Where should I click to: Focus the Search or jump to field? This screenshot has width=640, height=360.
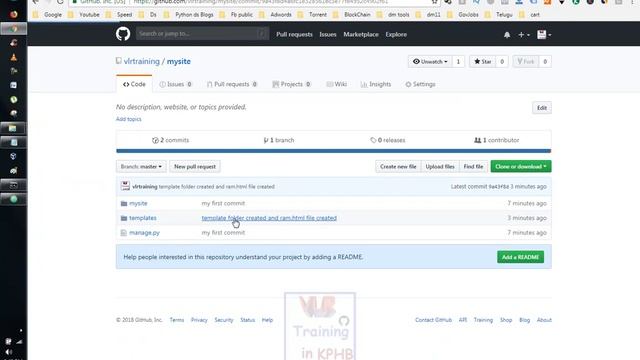tap(202, 34)
